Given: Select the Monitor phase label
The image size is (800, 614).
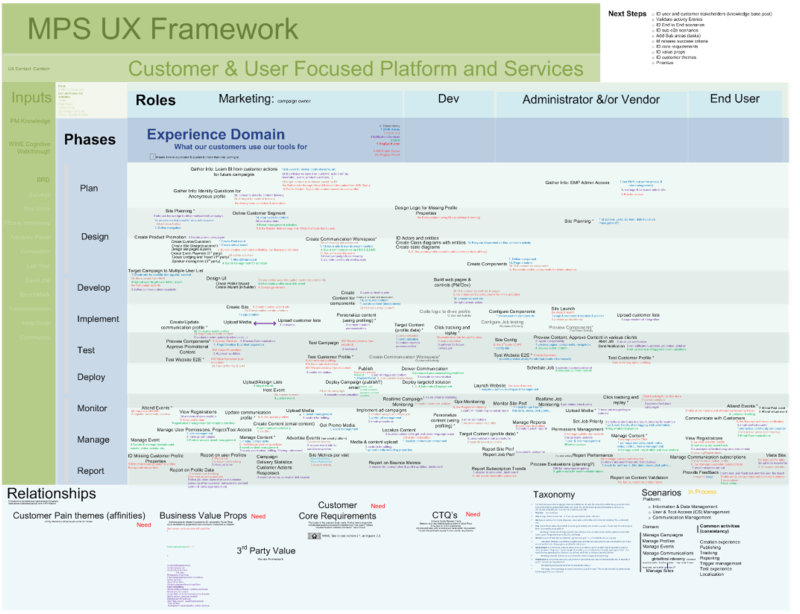Looking at the screenshot, I should click(x=92, y=408).
